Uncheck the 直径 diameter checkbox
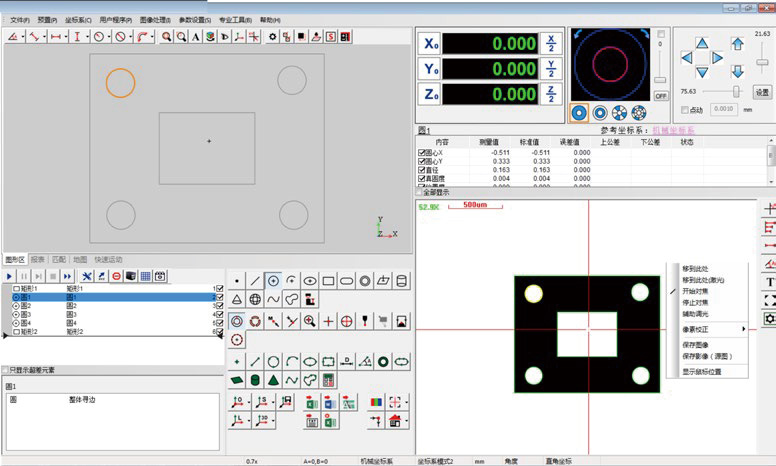 422,171
